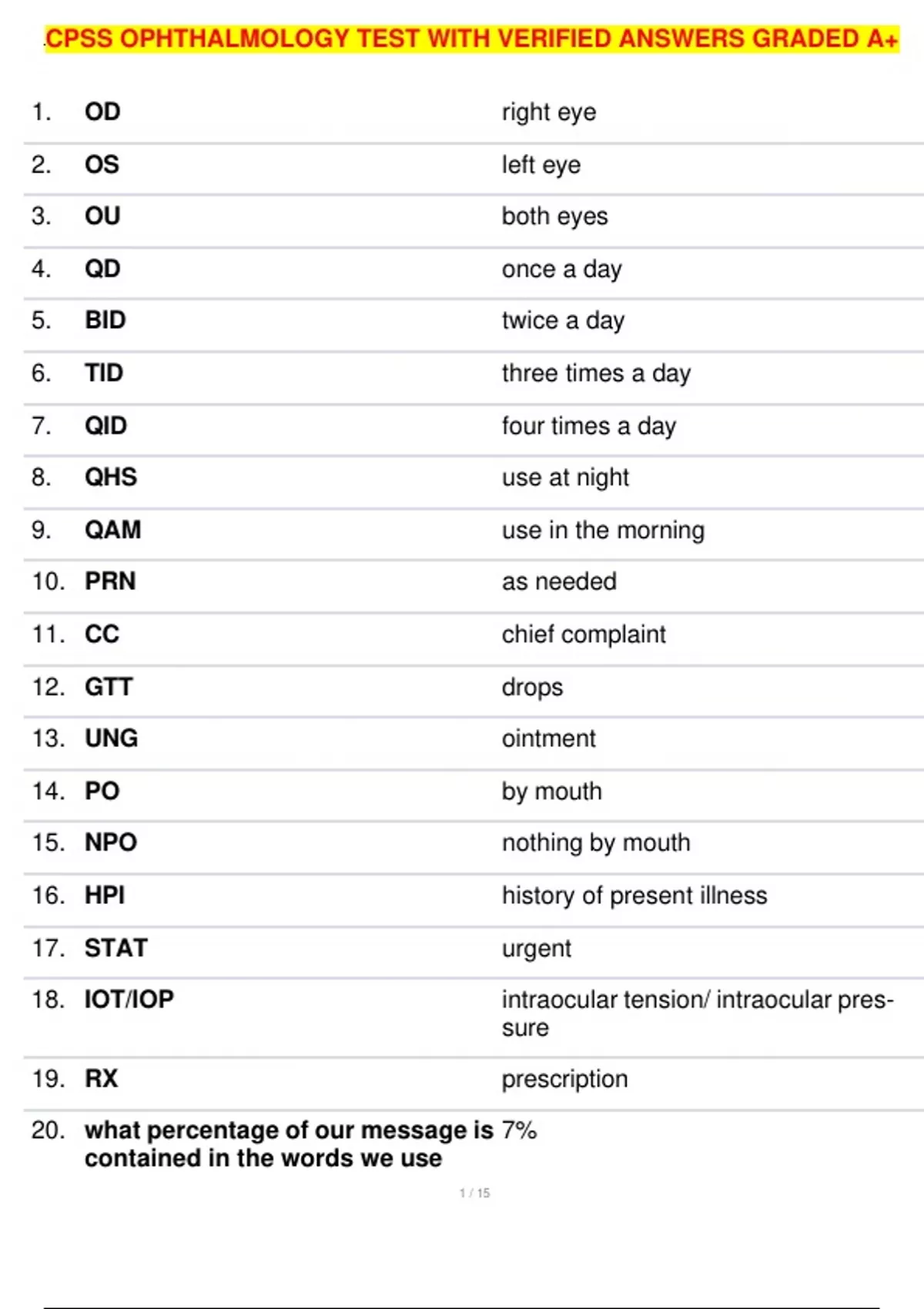Select the CC term in row 11
The image size is (924, 1309).
[x=102, y=634]
